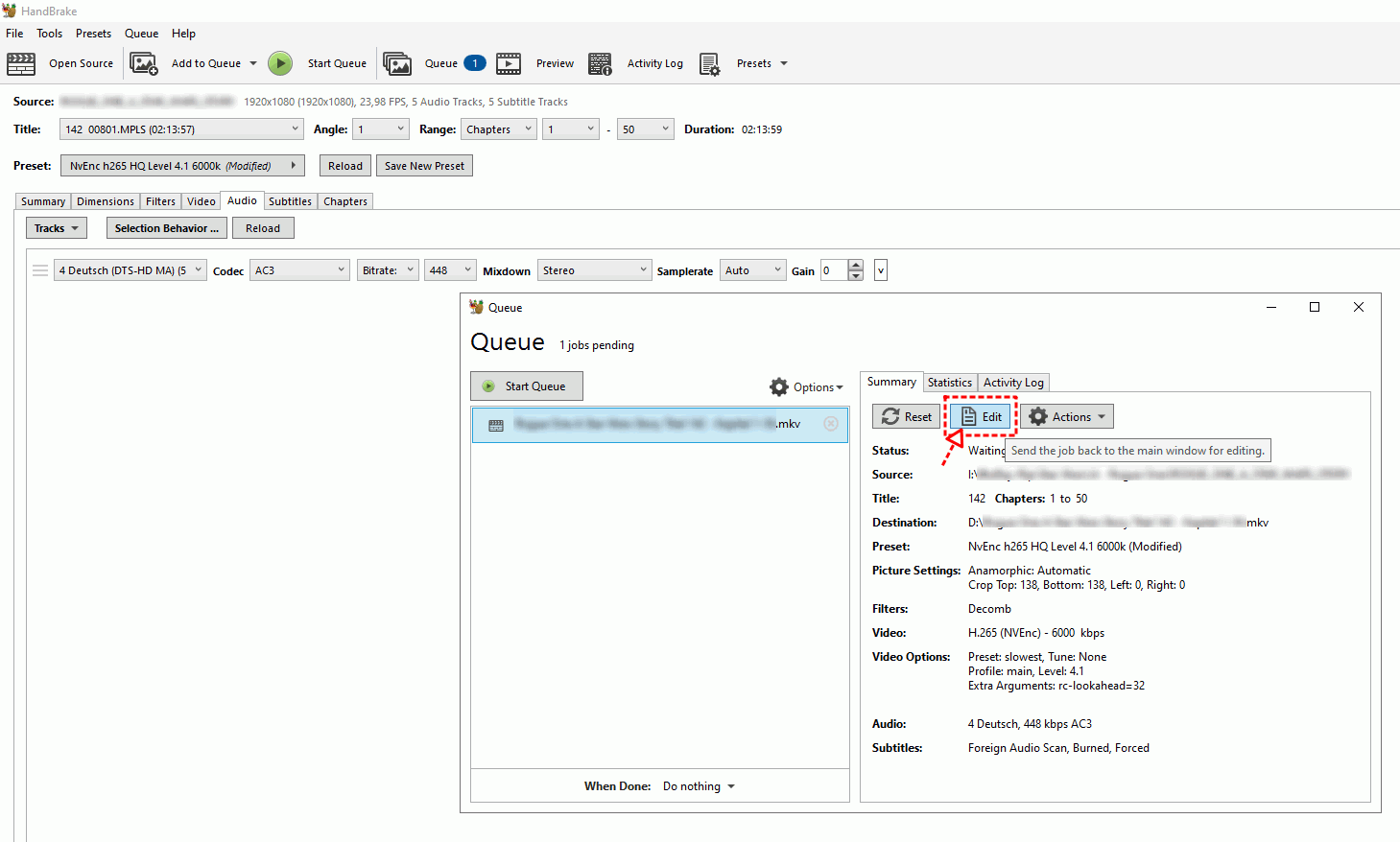The image size is (1400, 842).
Task: Open the audio Codec dropdown showing AC3
Action: [x=299, y=270]
